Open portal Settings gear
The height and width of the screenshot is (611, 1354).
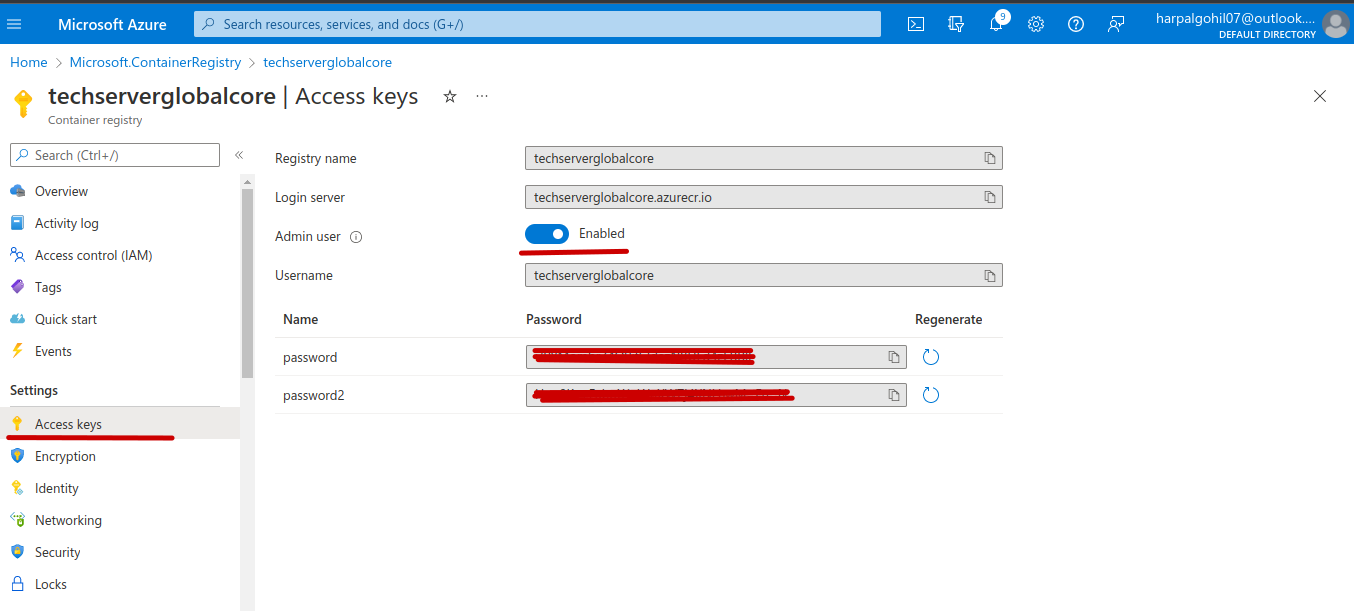1036,24
